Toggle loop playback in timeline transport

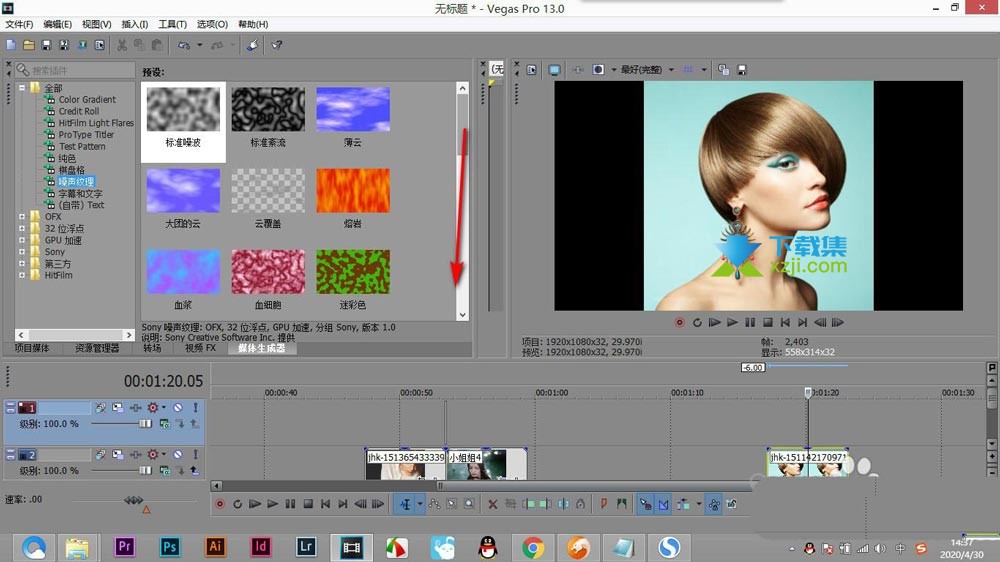tap(237, 504)
